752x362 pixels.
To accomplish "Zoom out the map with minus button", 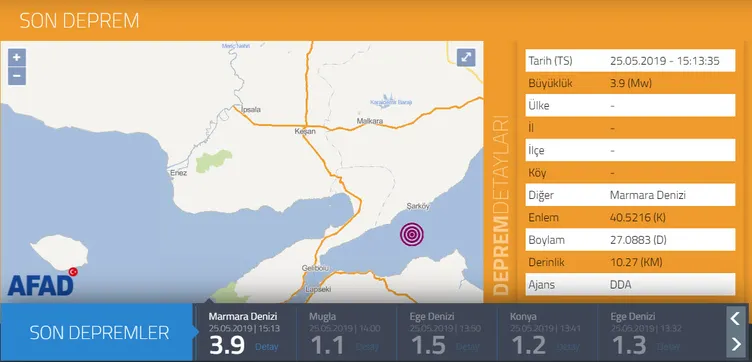I will [17, 76].
